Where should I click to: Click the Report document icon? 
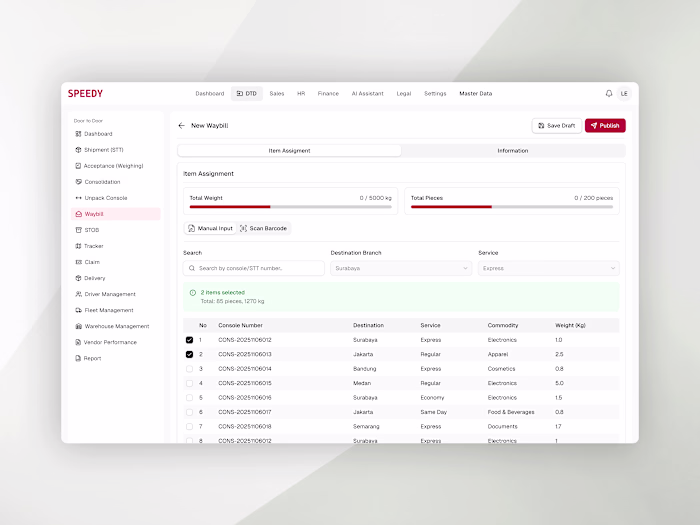coord(79,358)
